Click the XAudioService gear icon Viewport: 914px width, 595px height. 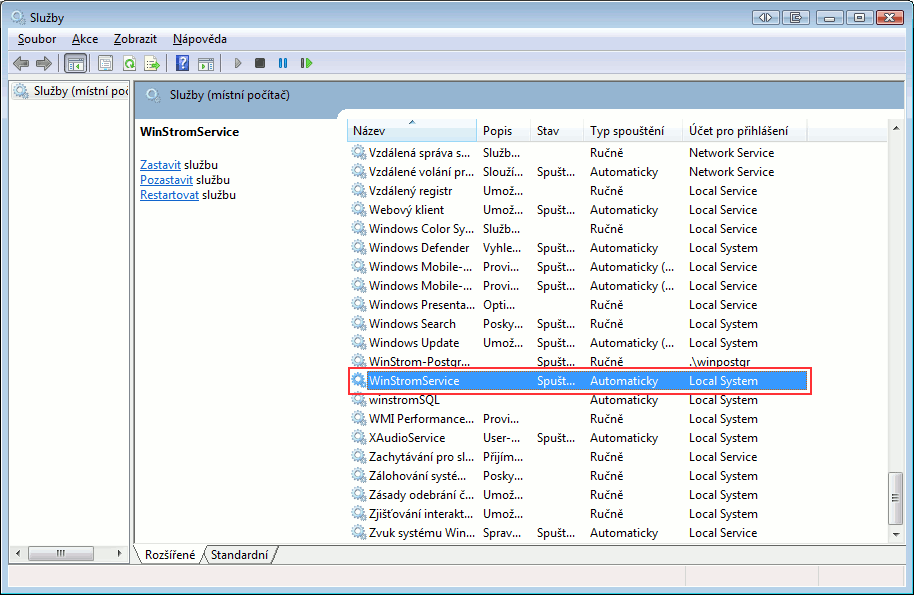point(358,438)
